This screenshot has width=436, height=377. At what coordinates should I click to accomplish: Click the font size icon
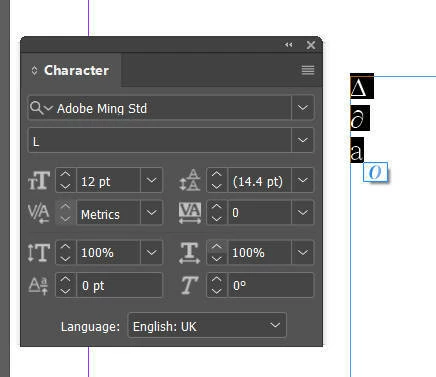[x=39, y=181]
